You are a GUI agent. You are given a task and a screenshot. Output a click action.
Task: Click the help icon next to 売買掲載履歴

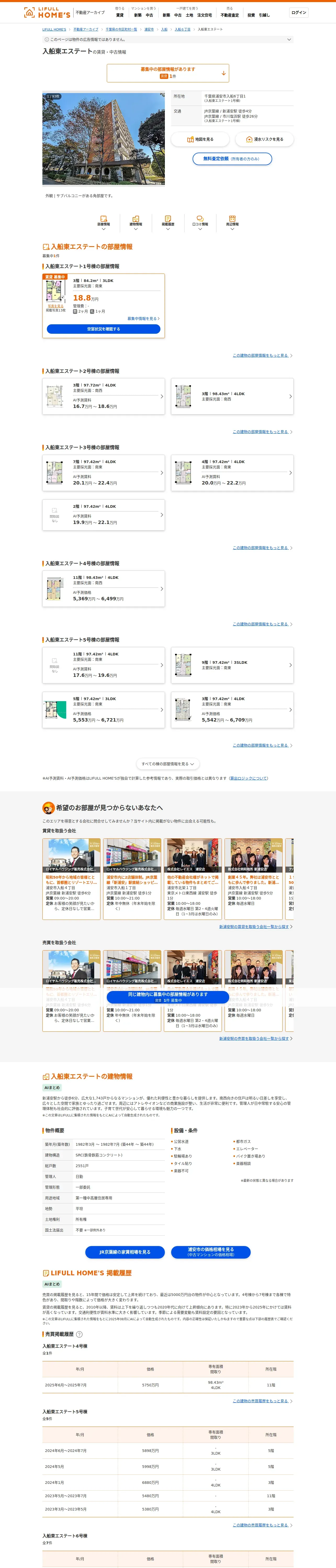[79, 1334]
